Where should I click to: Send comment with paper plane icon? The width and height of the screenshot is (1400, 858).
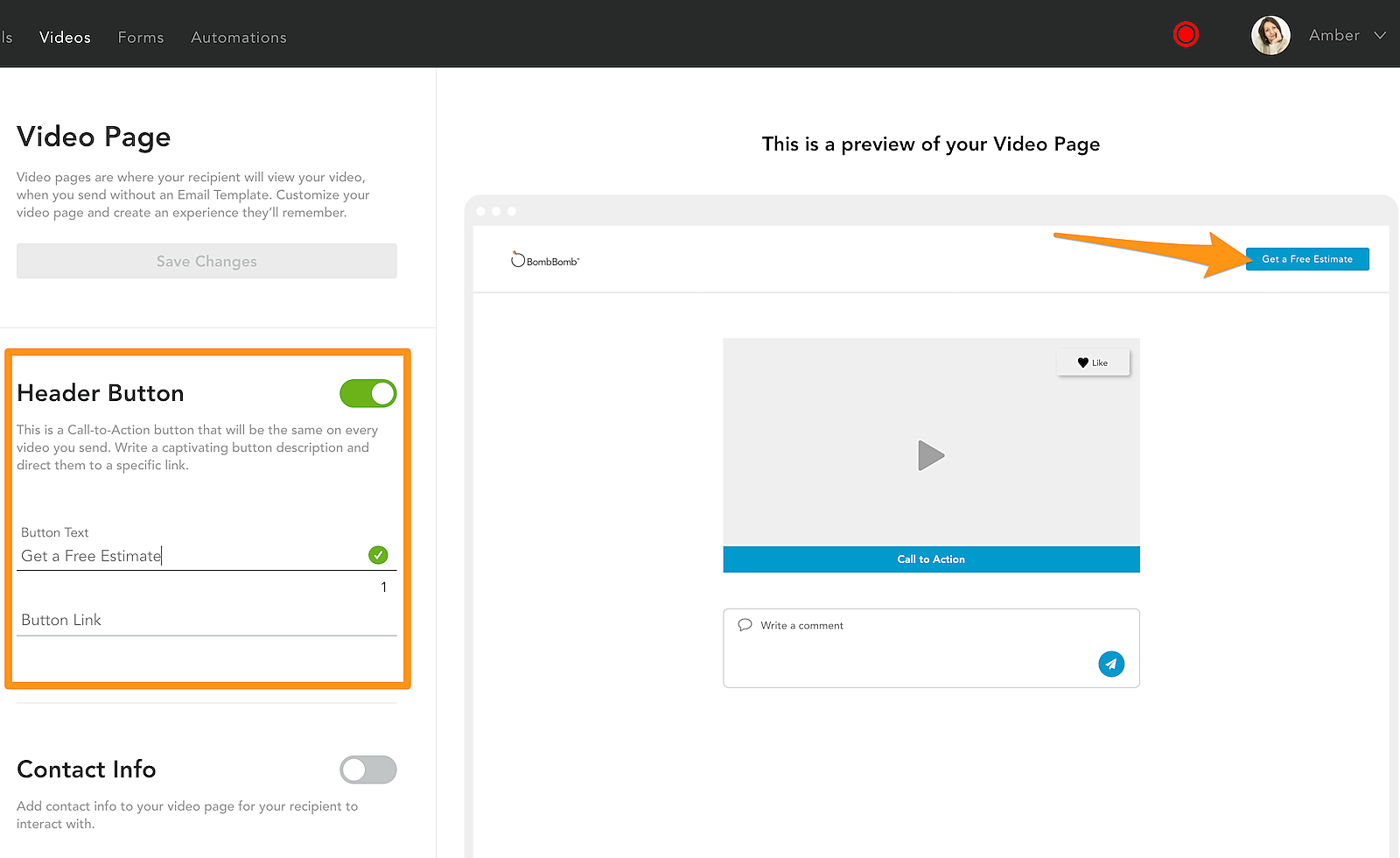coord(1111,664)
